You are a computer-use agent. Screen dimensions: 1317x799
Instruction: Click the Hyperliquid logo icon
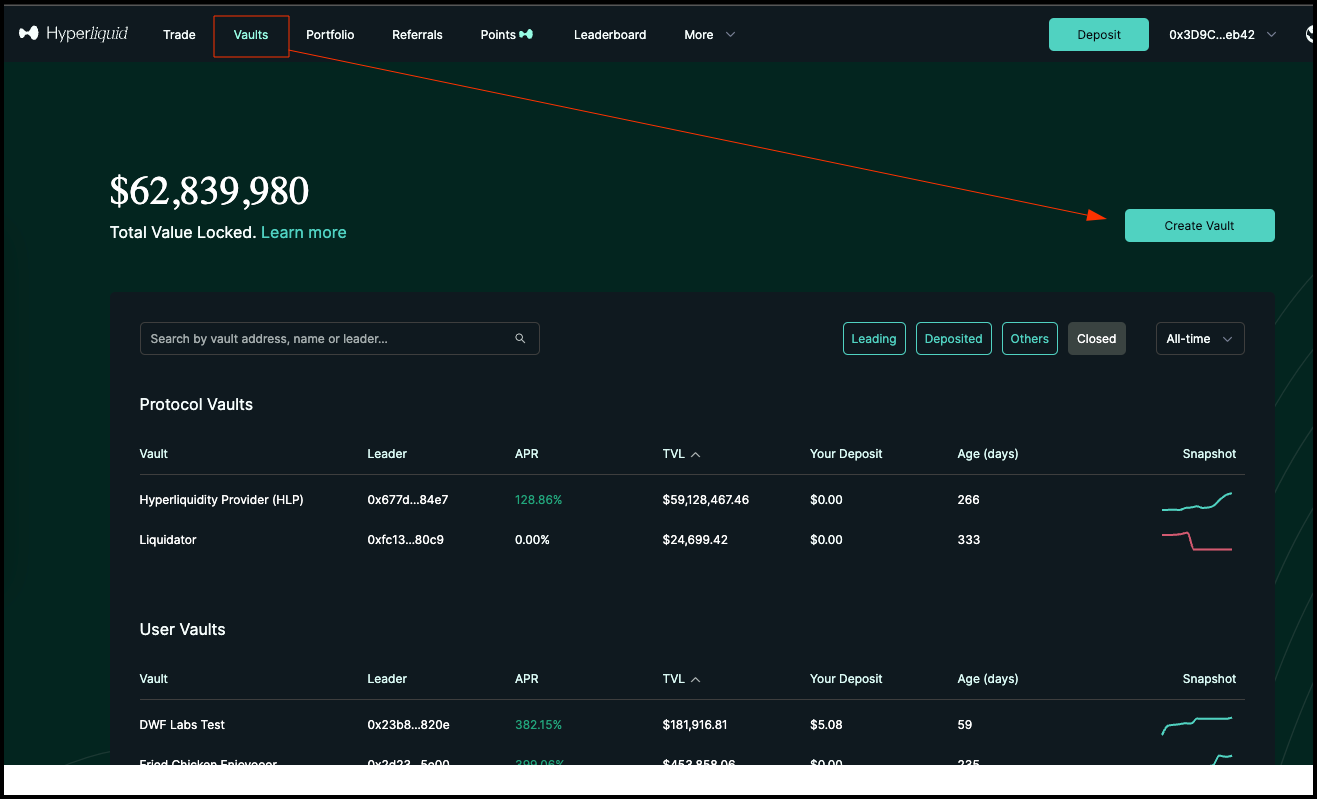pos(29,34)
